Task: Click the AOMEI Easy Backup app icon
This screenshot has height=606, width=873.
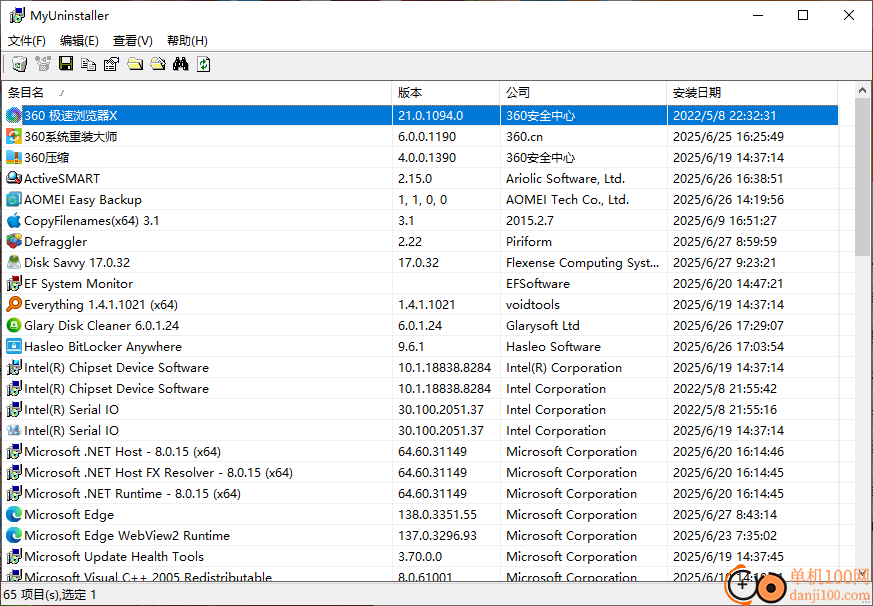Action: coord(13,199)
